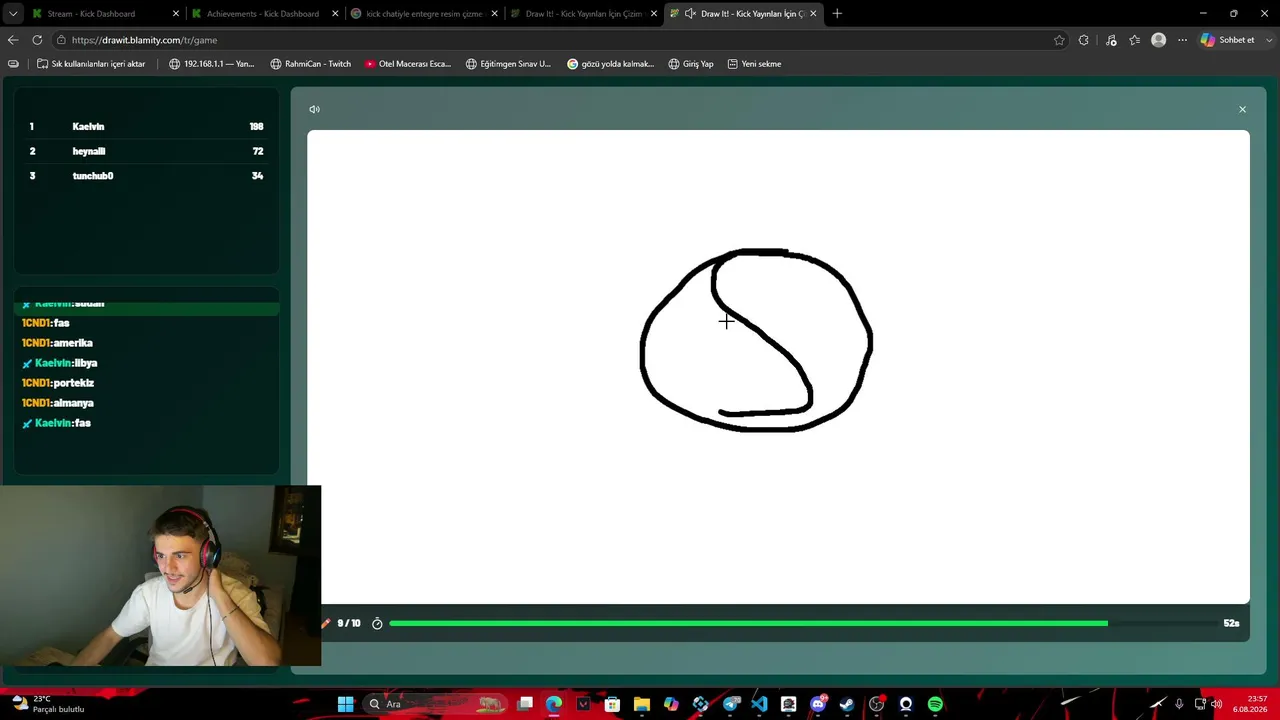
Task: Open the taskbar weather widget
Action: click(x=48, y=704)
